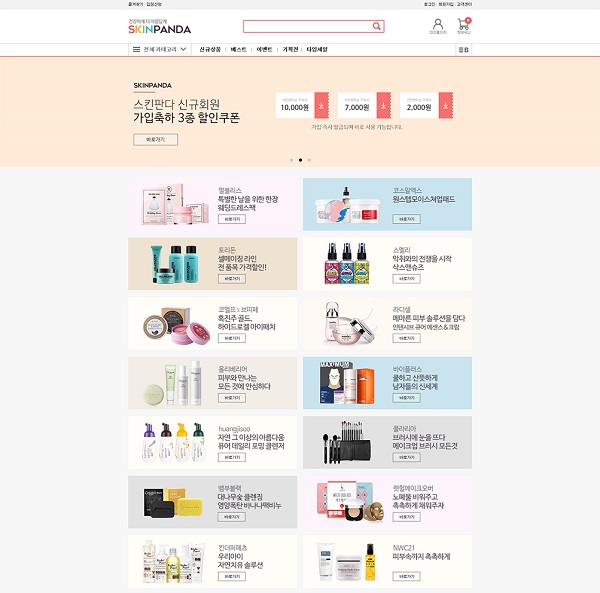Screen dimensions: 600x593
Task: Download the 2,000원 coupon
Action: 446,105
